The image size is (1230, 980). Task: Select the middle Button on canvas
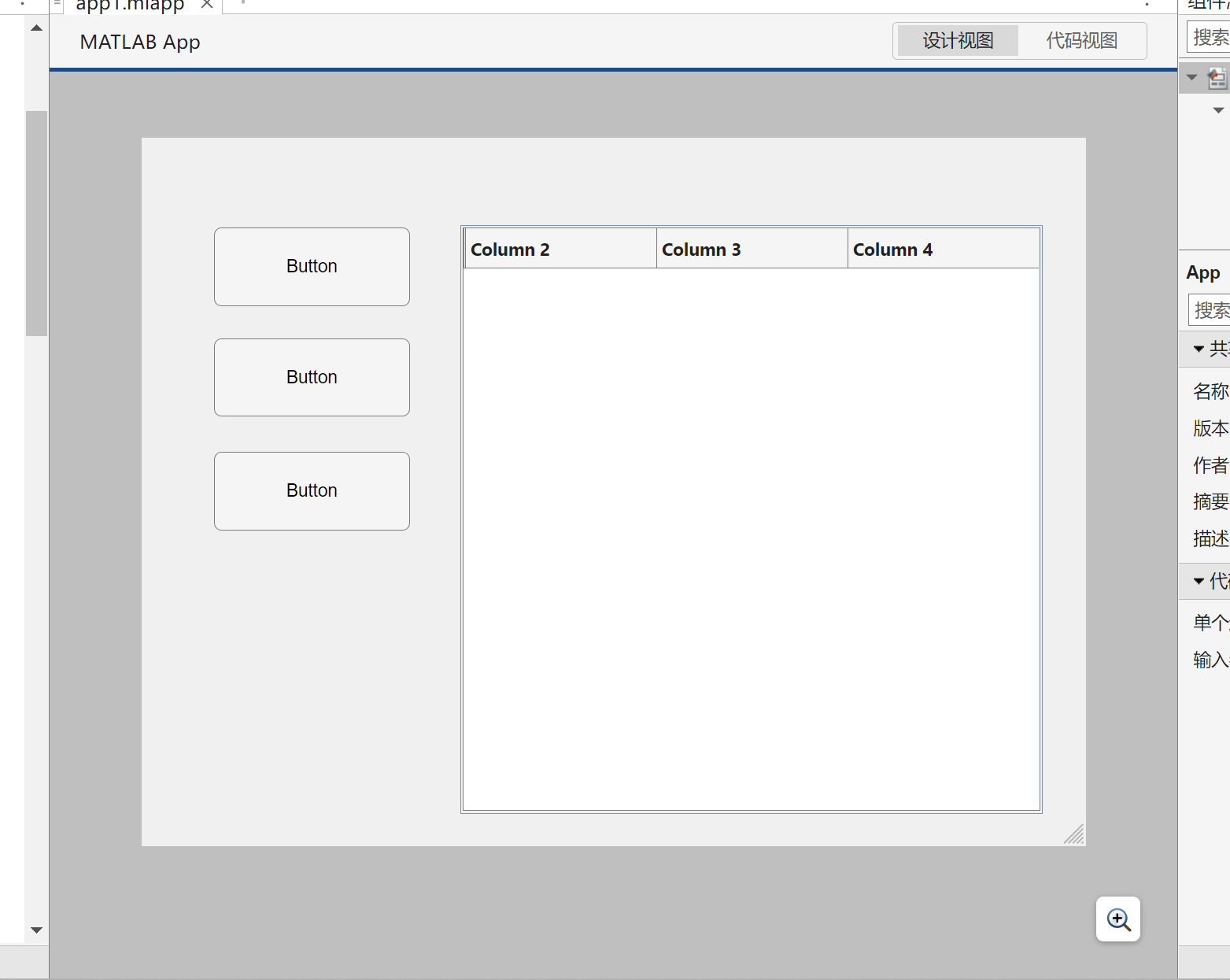point(312,377)
